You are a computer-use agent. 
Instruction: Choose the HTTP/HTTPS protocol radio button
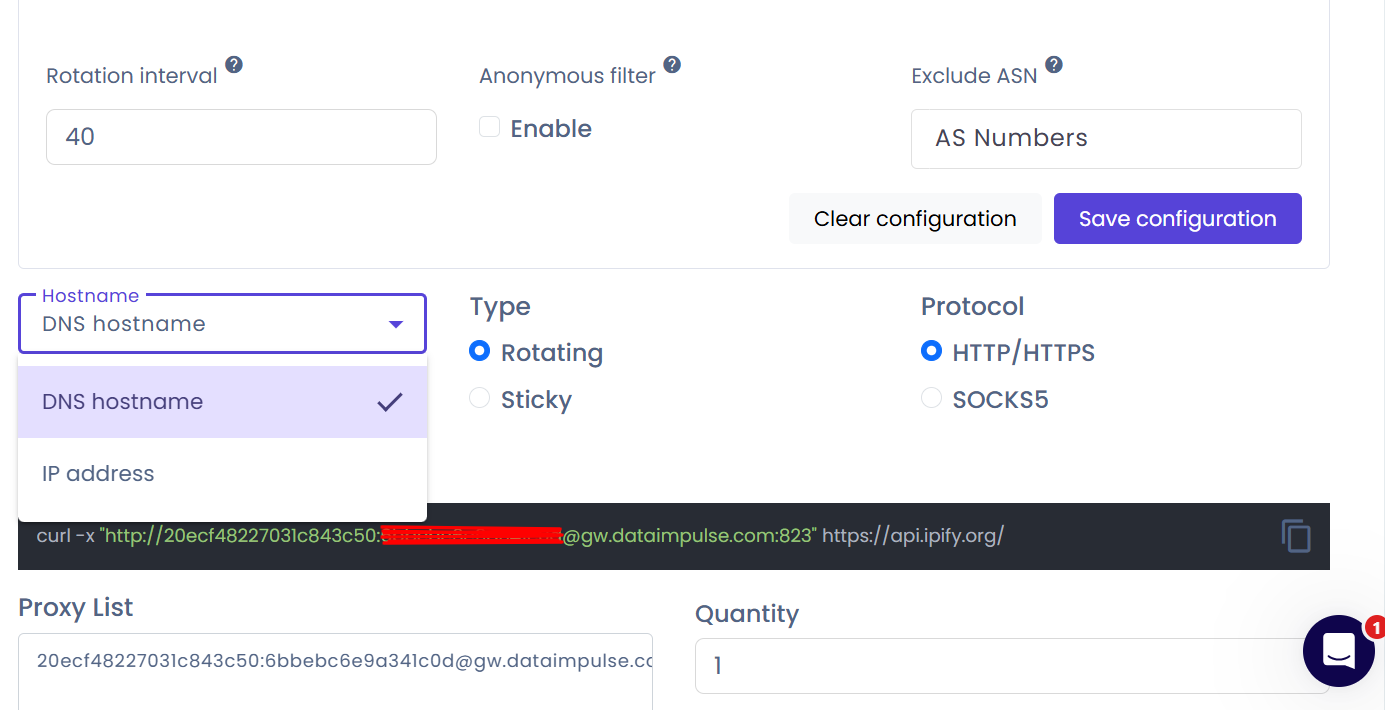point(931,351)
